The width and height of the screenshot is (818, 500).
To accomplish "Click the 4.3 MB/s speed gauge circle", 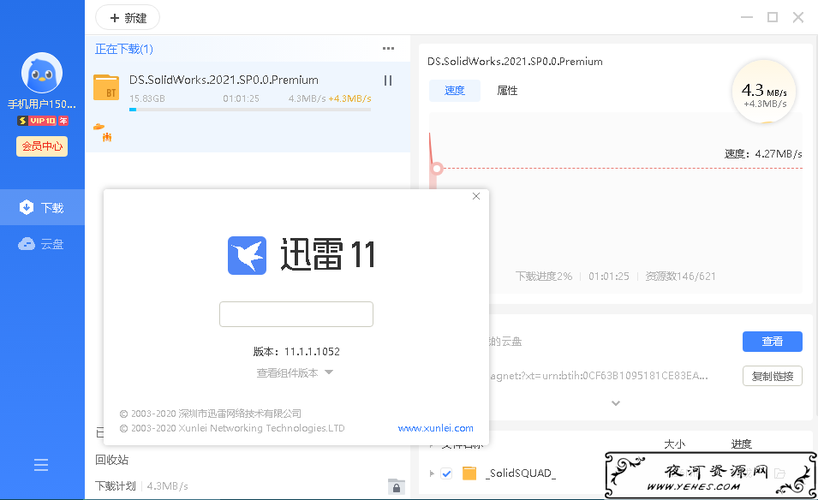I will (764, 92).
